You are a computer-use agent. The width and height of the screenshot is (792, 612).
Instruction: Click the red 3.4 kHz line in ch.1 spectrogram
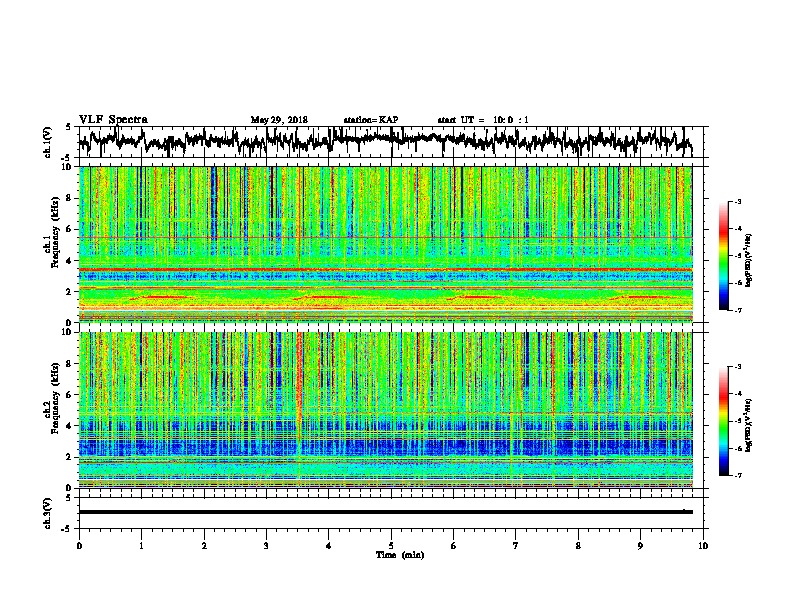click(385, 270)
